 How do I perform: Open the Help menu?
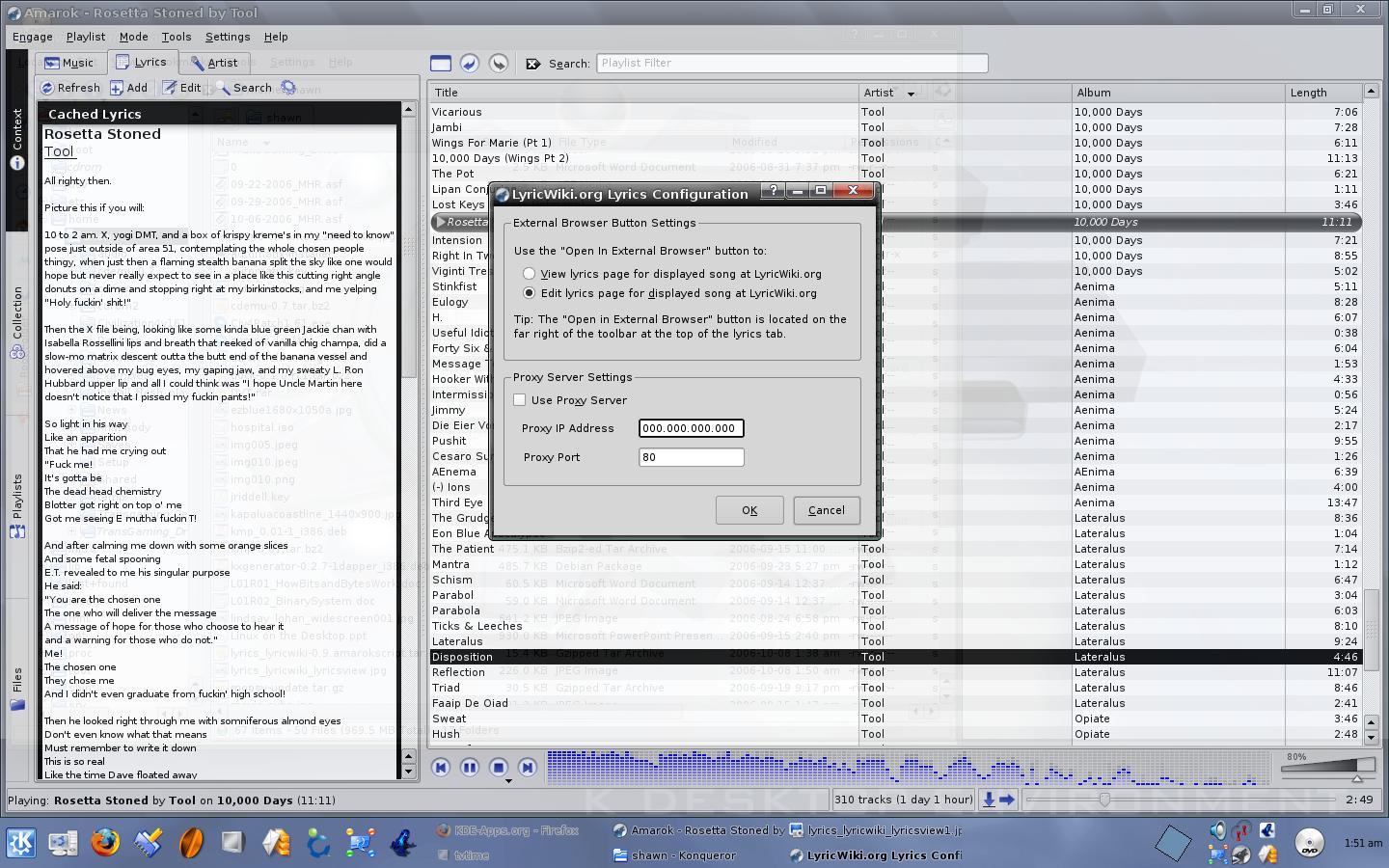tap(276, 37)
